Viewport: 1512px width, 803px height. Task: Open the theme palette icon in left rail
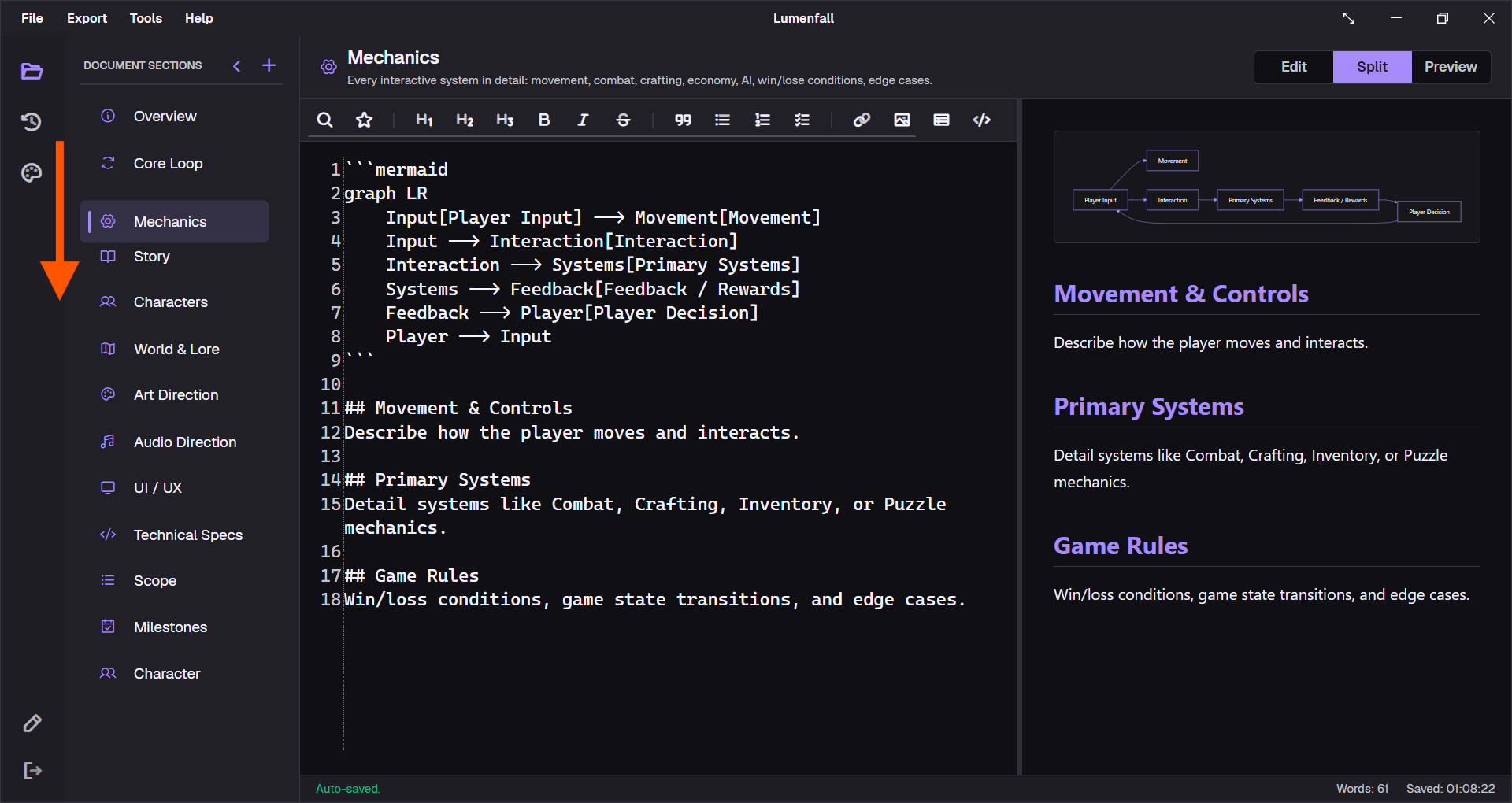pyautogui.click(x=31, y=172)
